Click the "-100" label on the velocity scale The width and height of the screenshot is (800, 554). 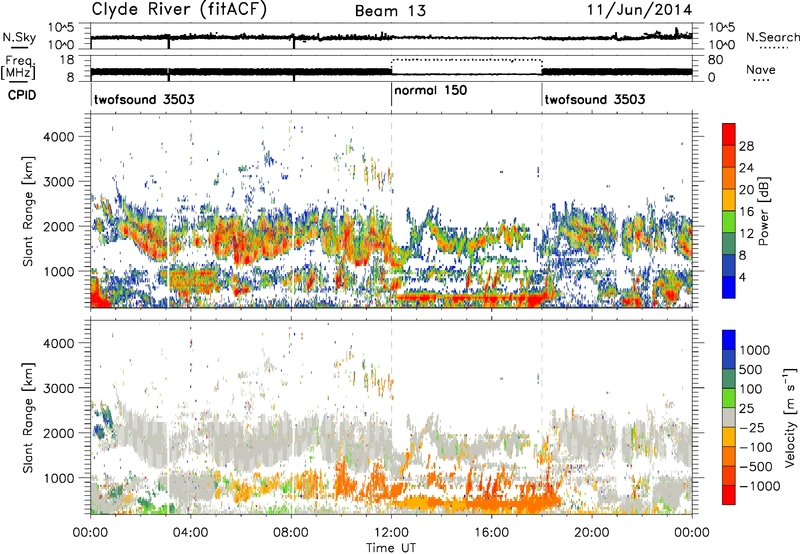[x=757, y=447]
